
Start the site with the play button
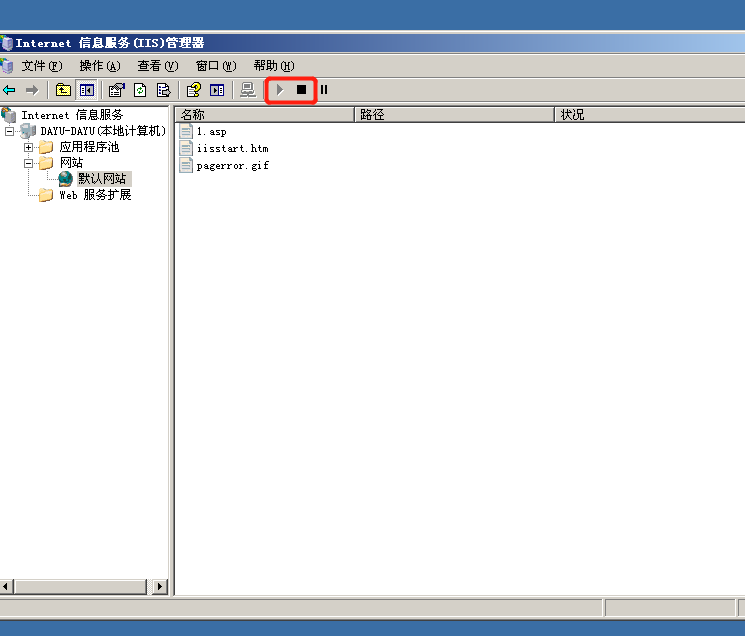[280, 90]
